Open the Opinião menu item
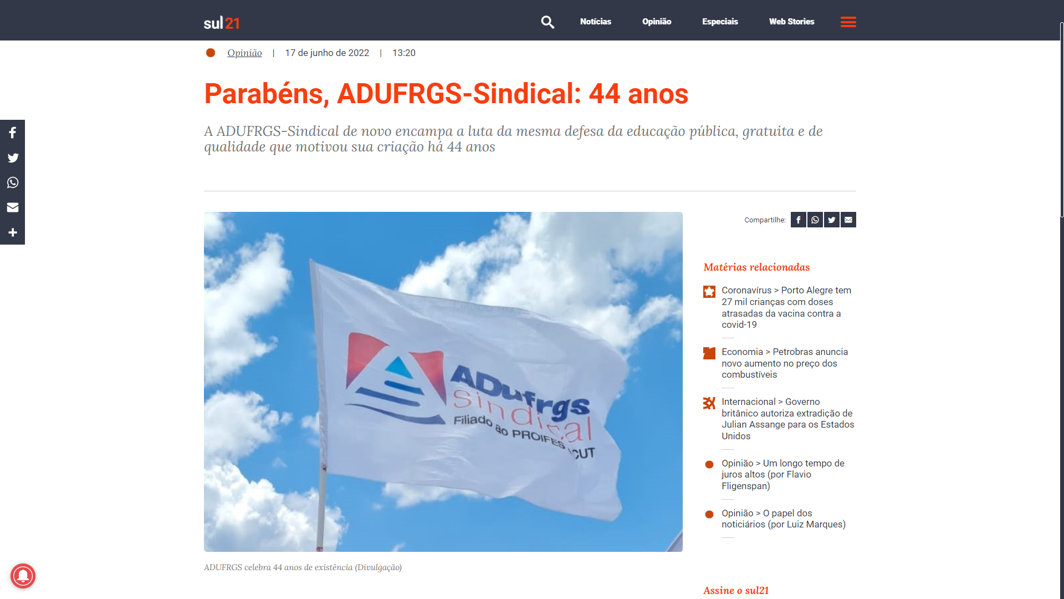This screenshot has width=1064, height=599. pos(656,22)
